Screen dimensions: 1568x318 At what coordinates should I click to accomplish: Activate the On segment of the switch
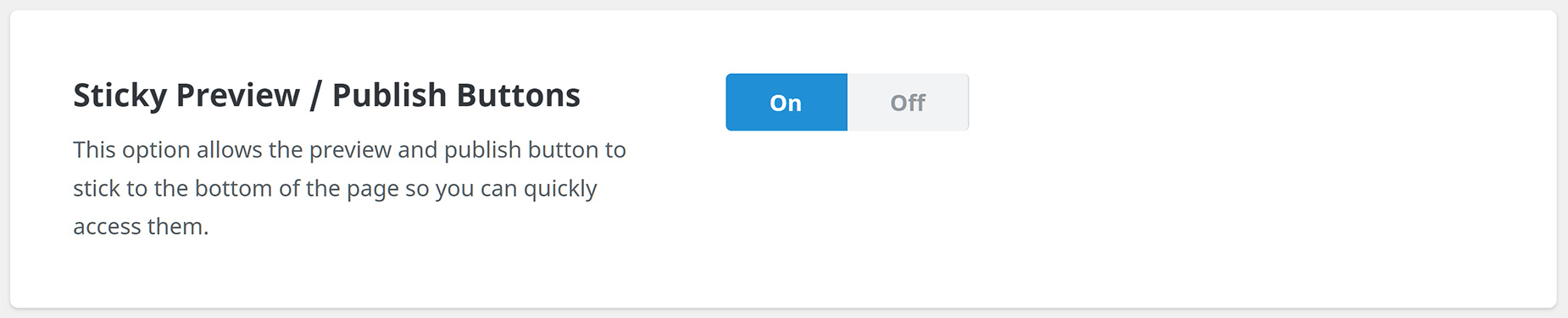tap(786, 103)
